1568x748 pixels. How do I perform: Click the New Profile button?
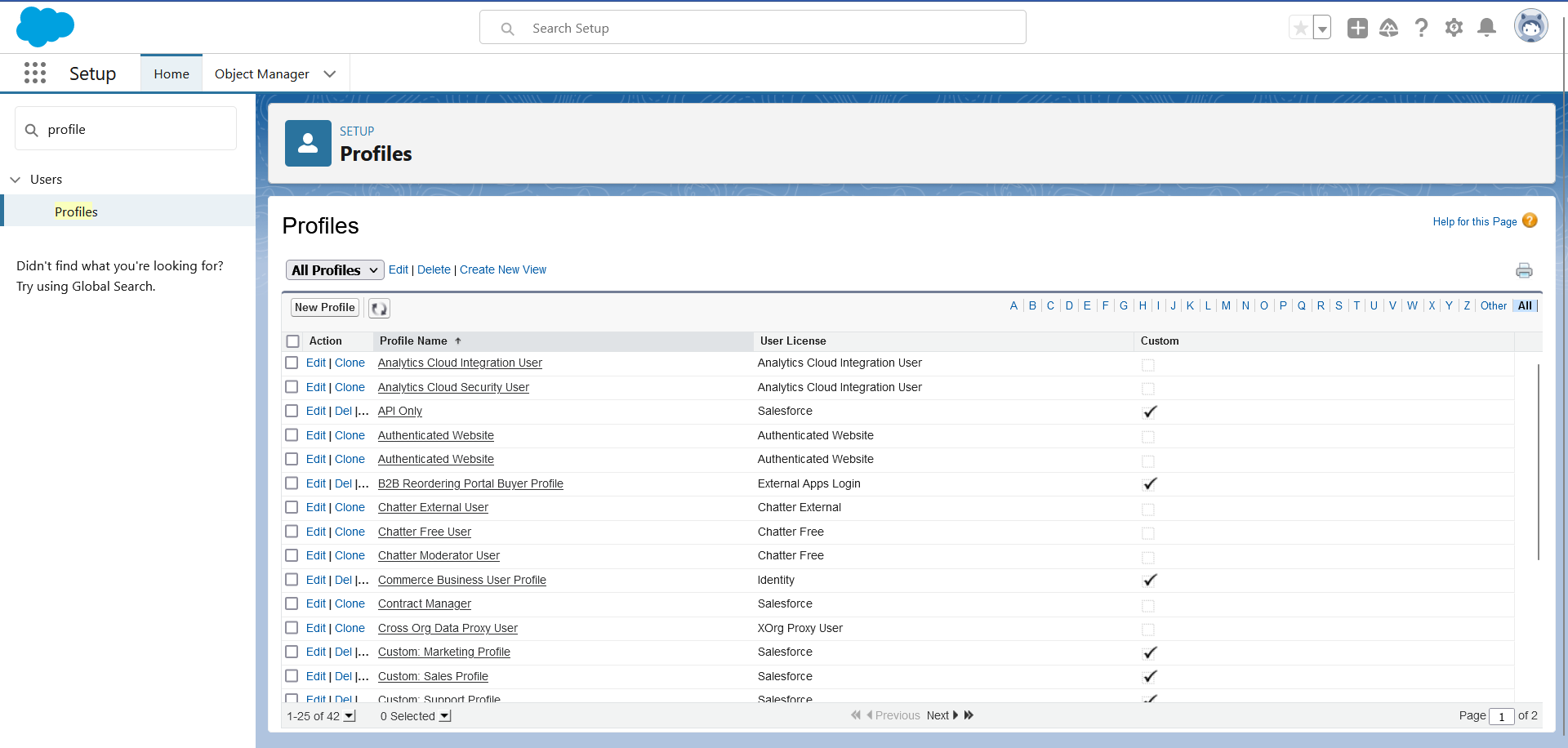pos(324,308)
